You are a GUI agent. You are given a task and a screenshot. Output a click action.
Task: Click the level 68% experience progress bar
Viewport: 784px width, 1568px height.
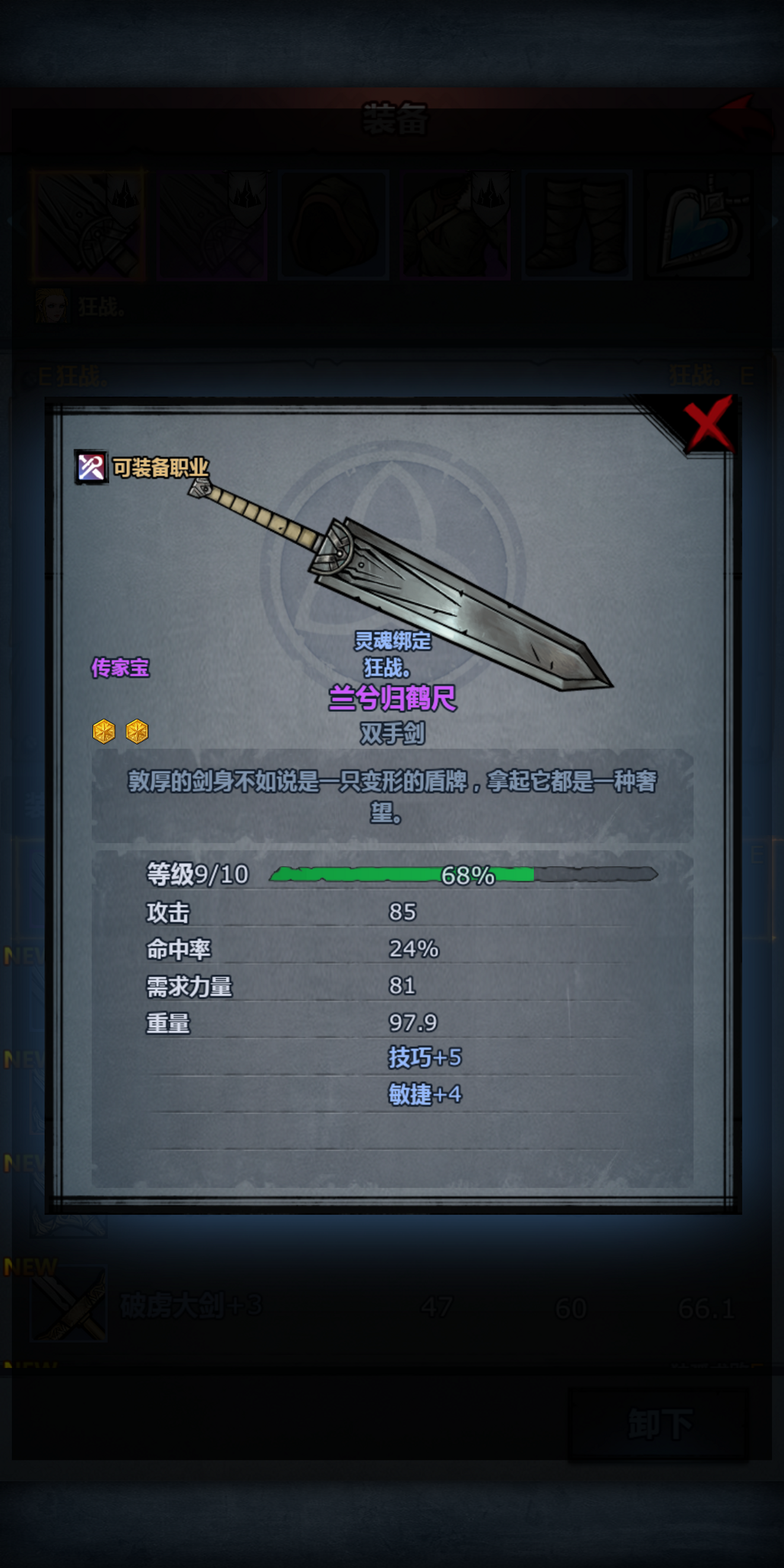[x=463, y=875]
